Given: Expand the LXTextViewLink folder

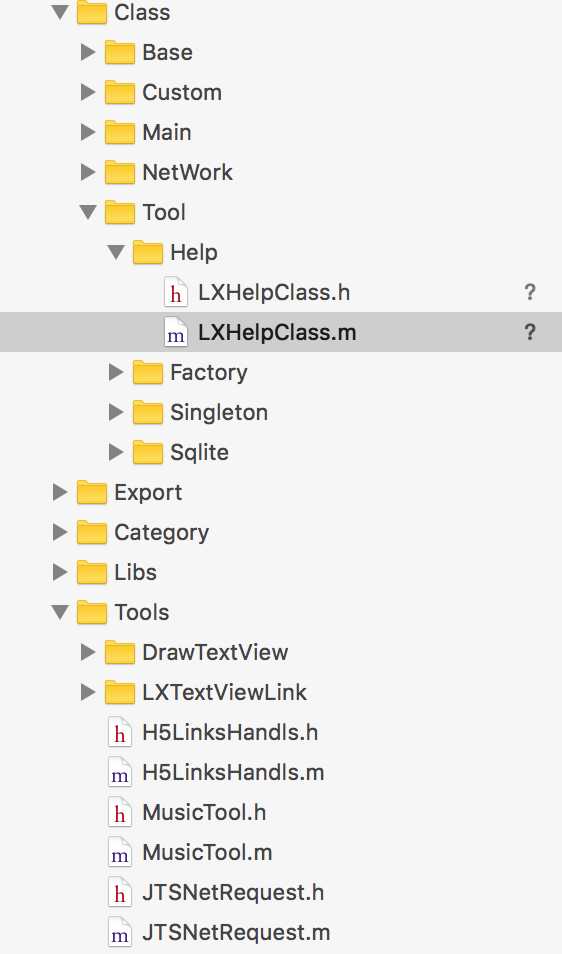Looking at the screenshot, I should click(88, 692).
